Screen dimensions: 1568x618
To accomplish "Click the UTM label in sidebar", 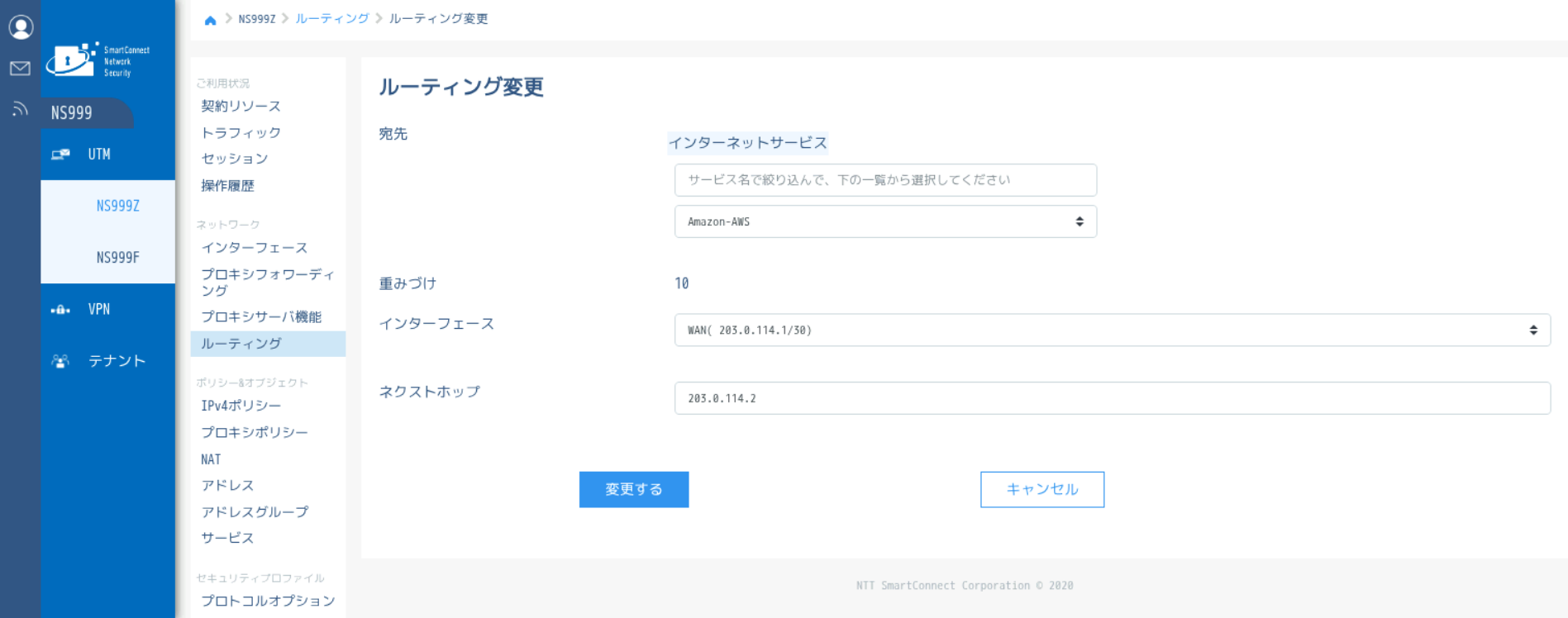I will click(99, 154).
